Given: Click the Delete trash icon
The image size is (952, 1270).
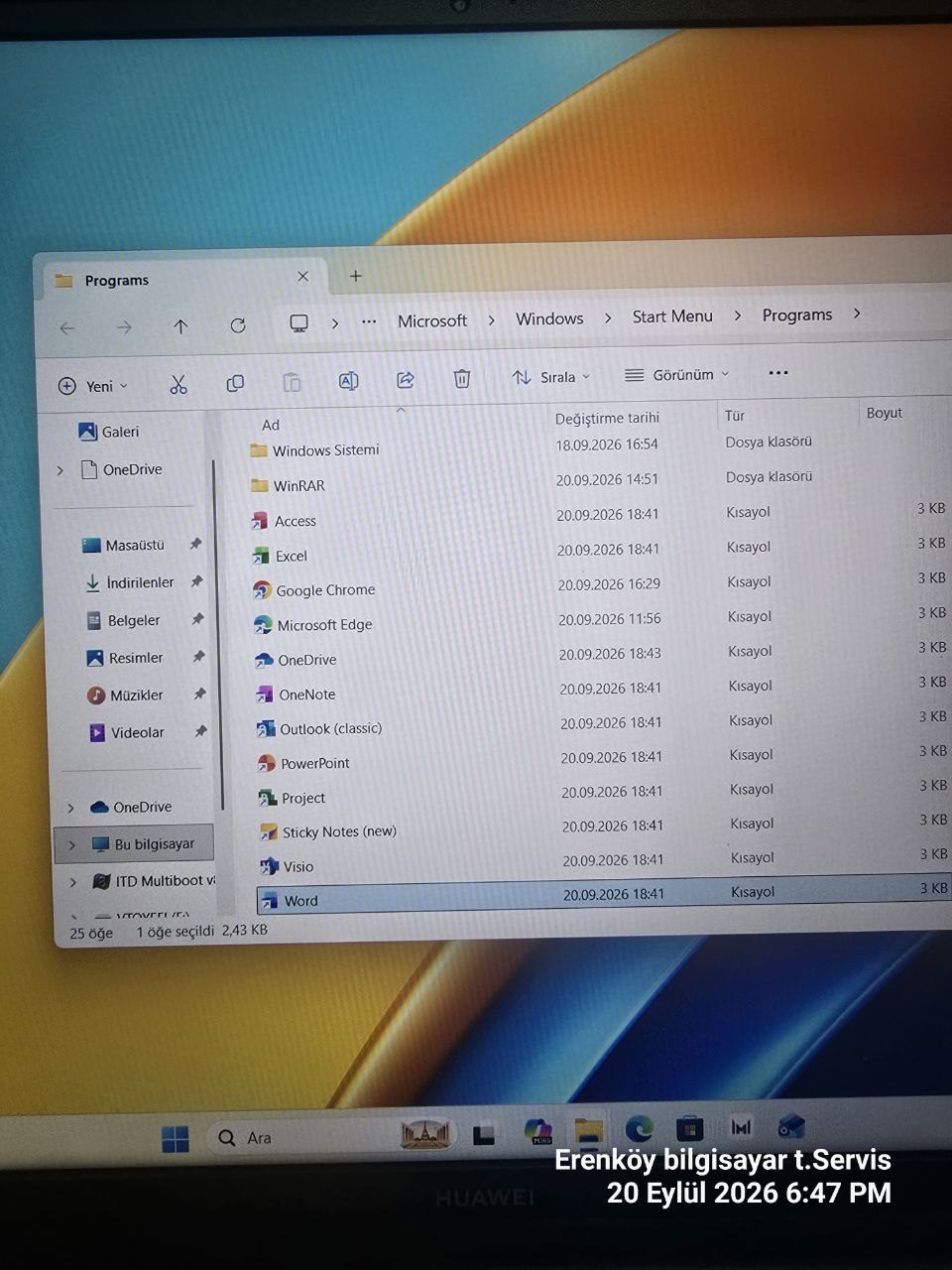Looking at the screenshot, I should point(461,379).
